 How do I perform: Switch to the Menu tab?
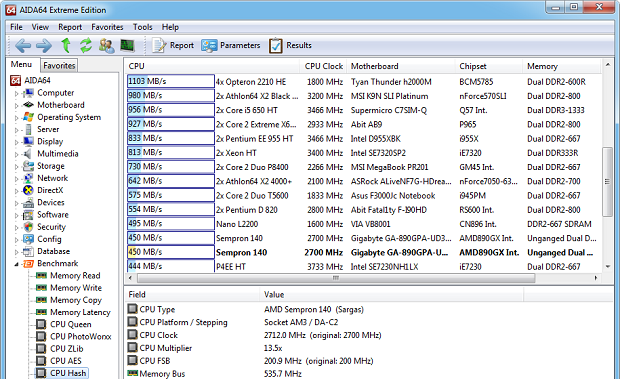(x=21, y=64)
